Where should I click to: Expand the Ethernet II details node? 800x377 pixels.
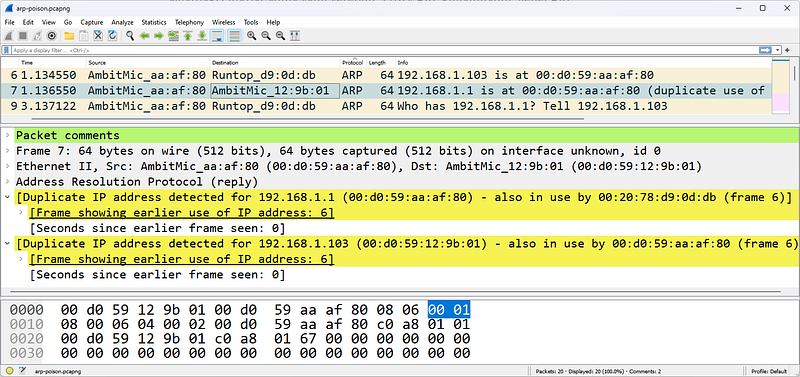(x=7, y=166)
